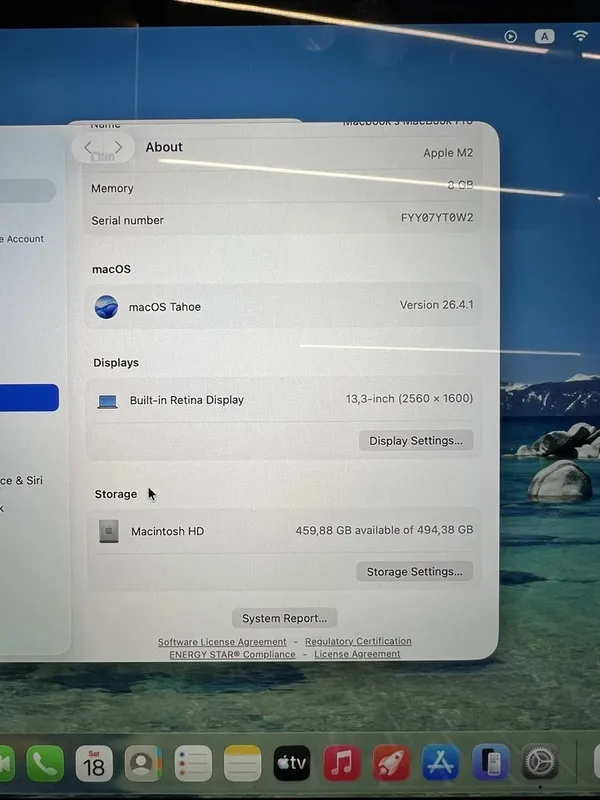The height and width of the screenshot is (800, 600).
Task: Launch Contacts from the Dock
Action: point(143,764)
